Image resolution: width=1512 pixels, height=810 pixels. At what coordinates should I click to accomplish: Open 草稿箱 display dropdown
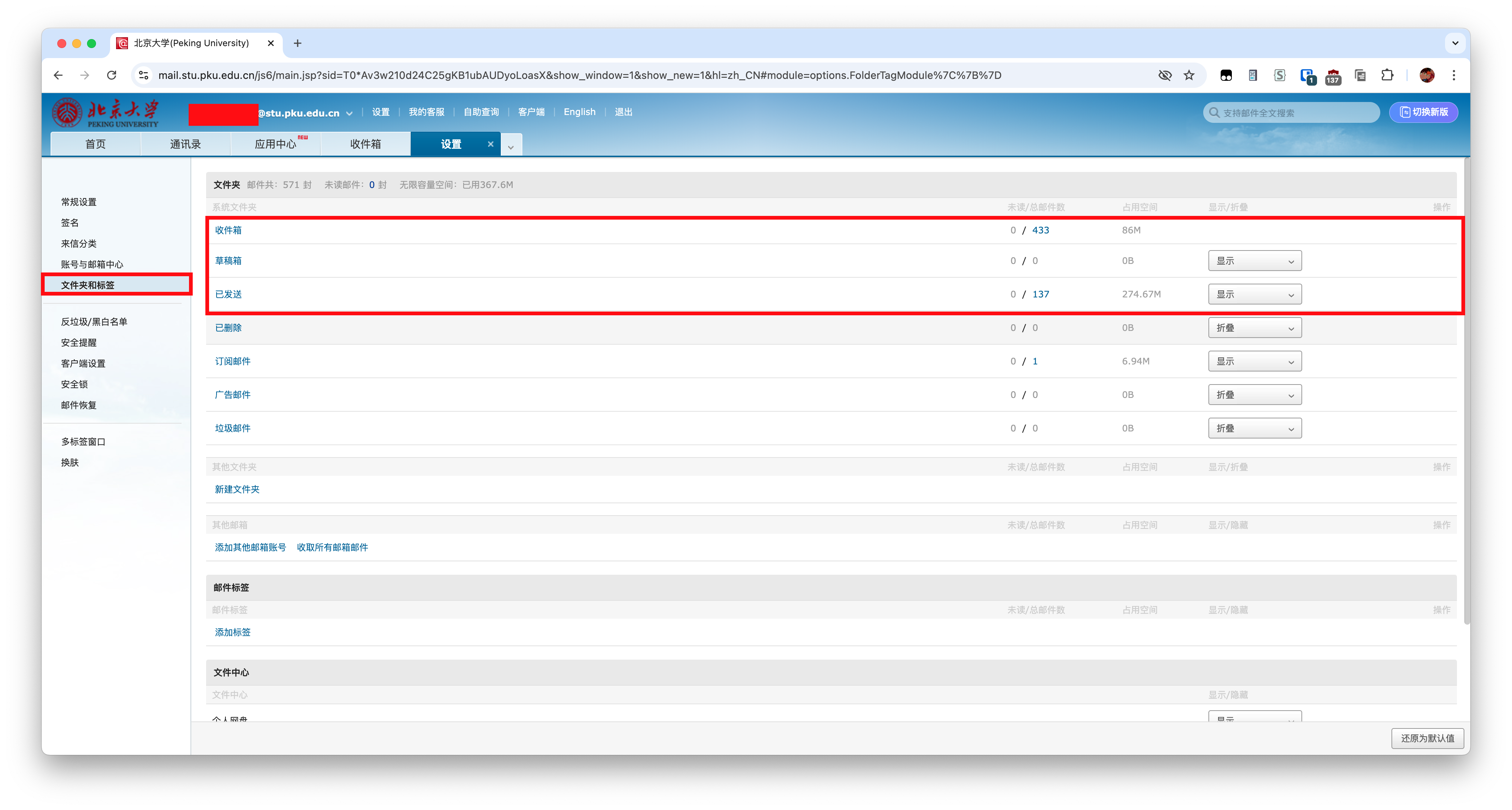[x=1254, y=261]
